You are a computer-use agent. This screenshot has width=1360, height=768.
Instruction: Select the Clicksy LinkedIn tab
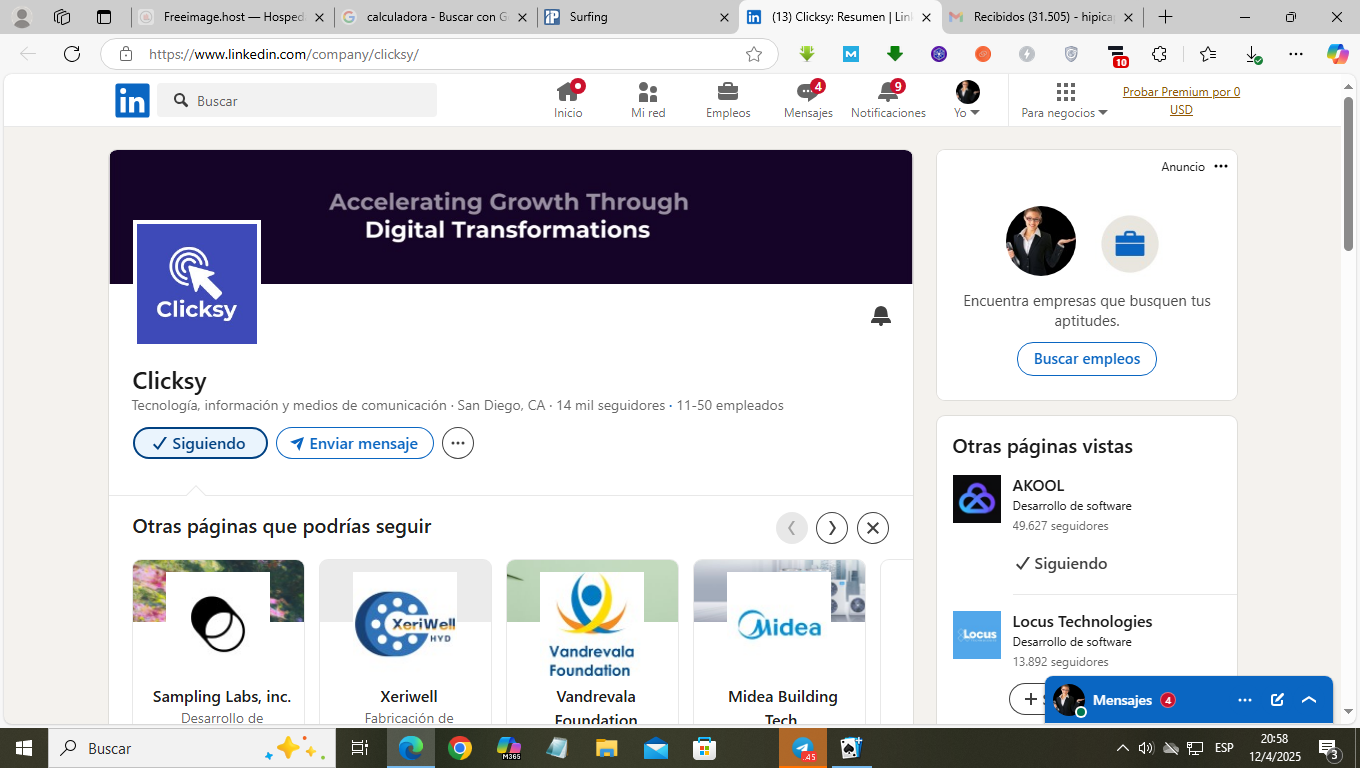pos(840,17)
